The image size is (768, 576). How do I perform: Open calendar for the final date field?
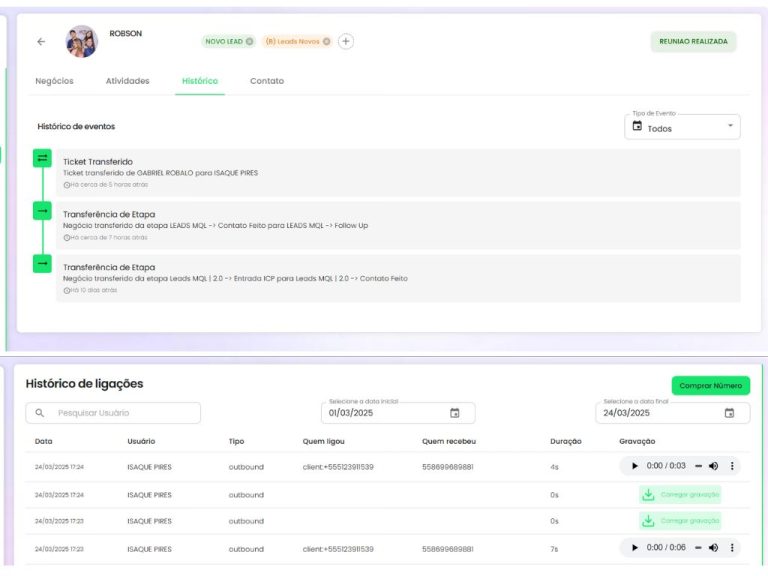click(729, 413)
